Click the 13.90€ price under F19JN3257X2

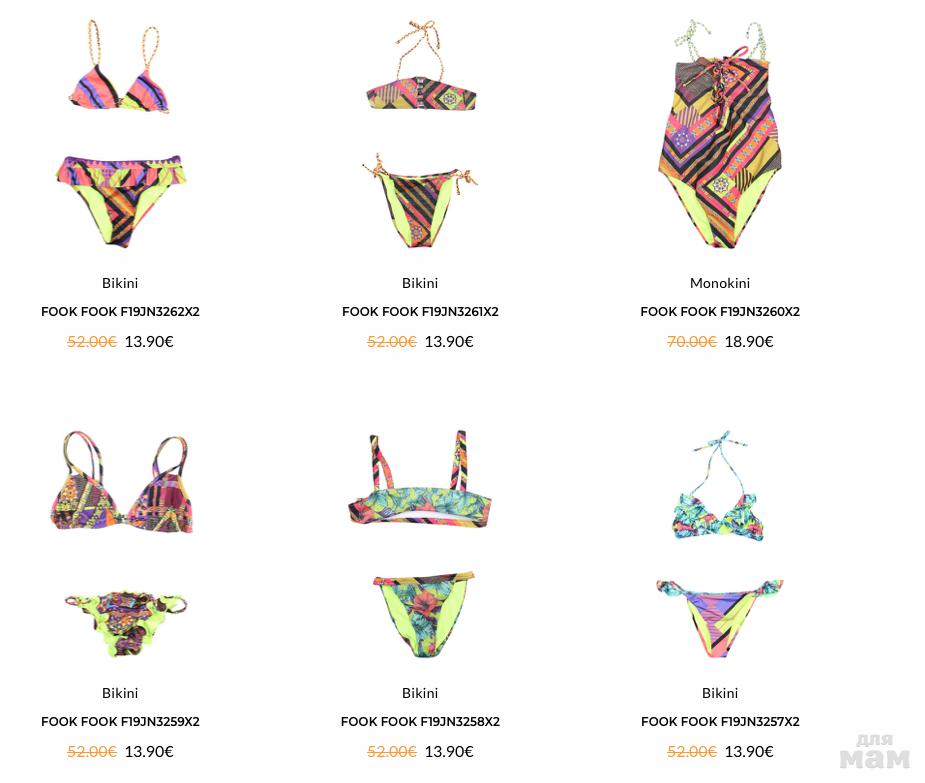tap(749, 752)
